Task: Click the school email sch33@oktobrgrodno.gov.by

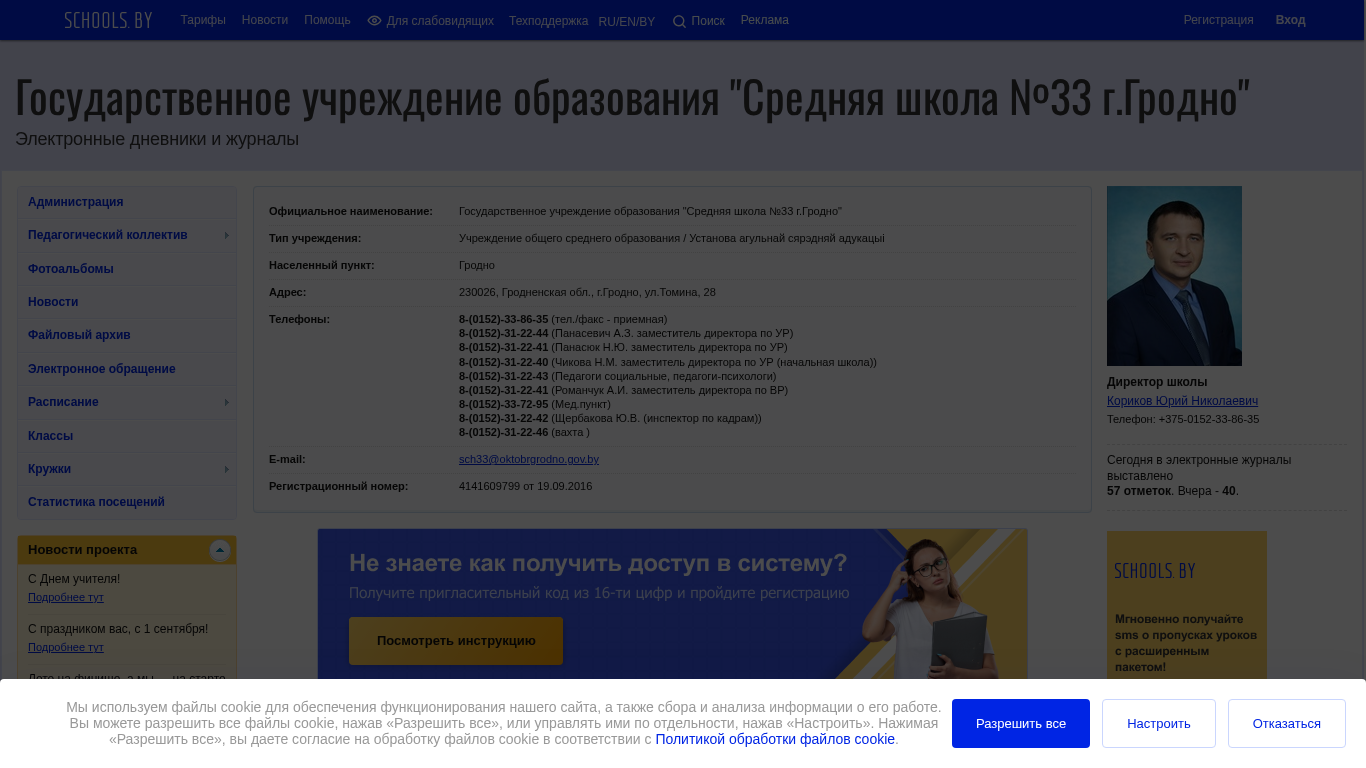Action: tap(529, 459)
